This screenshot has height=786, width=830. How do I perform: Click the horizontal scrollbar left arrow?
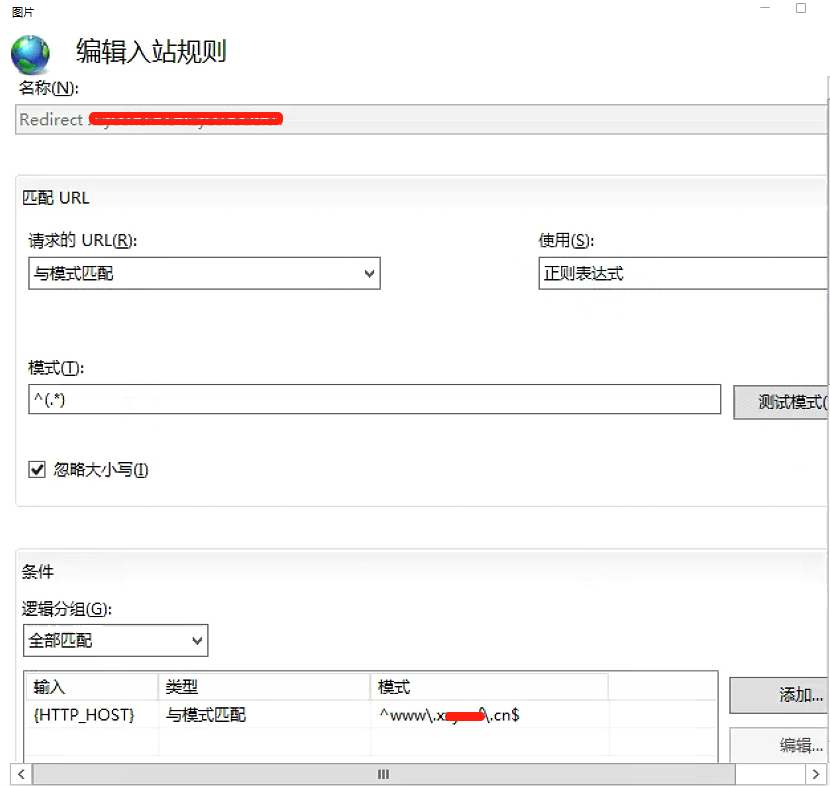(x=19, y=774)
